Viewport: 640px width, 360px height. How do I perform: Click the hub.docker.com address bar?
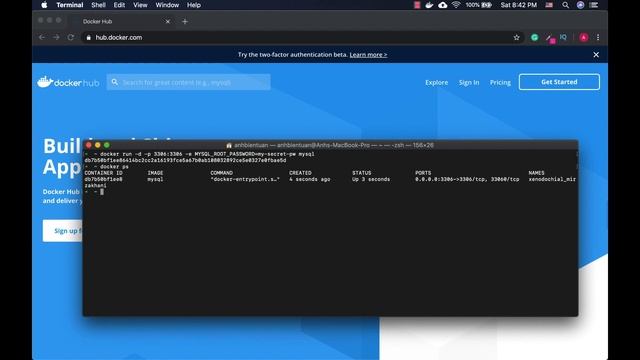pyautogui.click(x=302, y=37)
